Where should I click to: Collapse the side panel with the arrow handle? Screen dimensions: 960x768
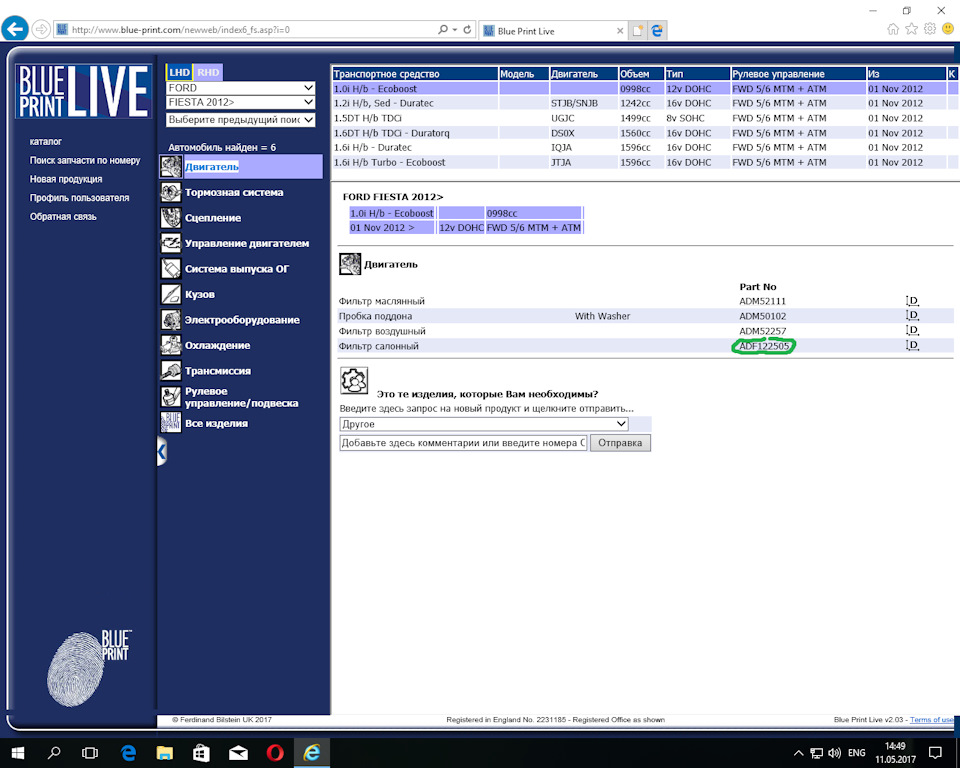pos(162,451)
